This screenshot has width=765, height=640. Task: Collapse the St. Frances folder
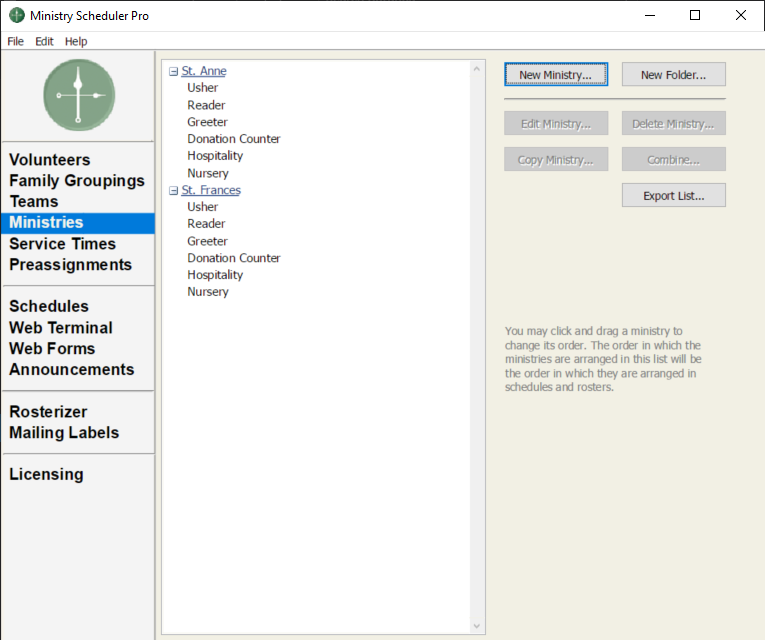(174, 190)
